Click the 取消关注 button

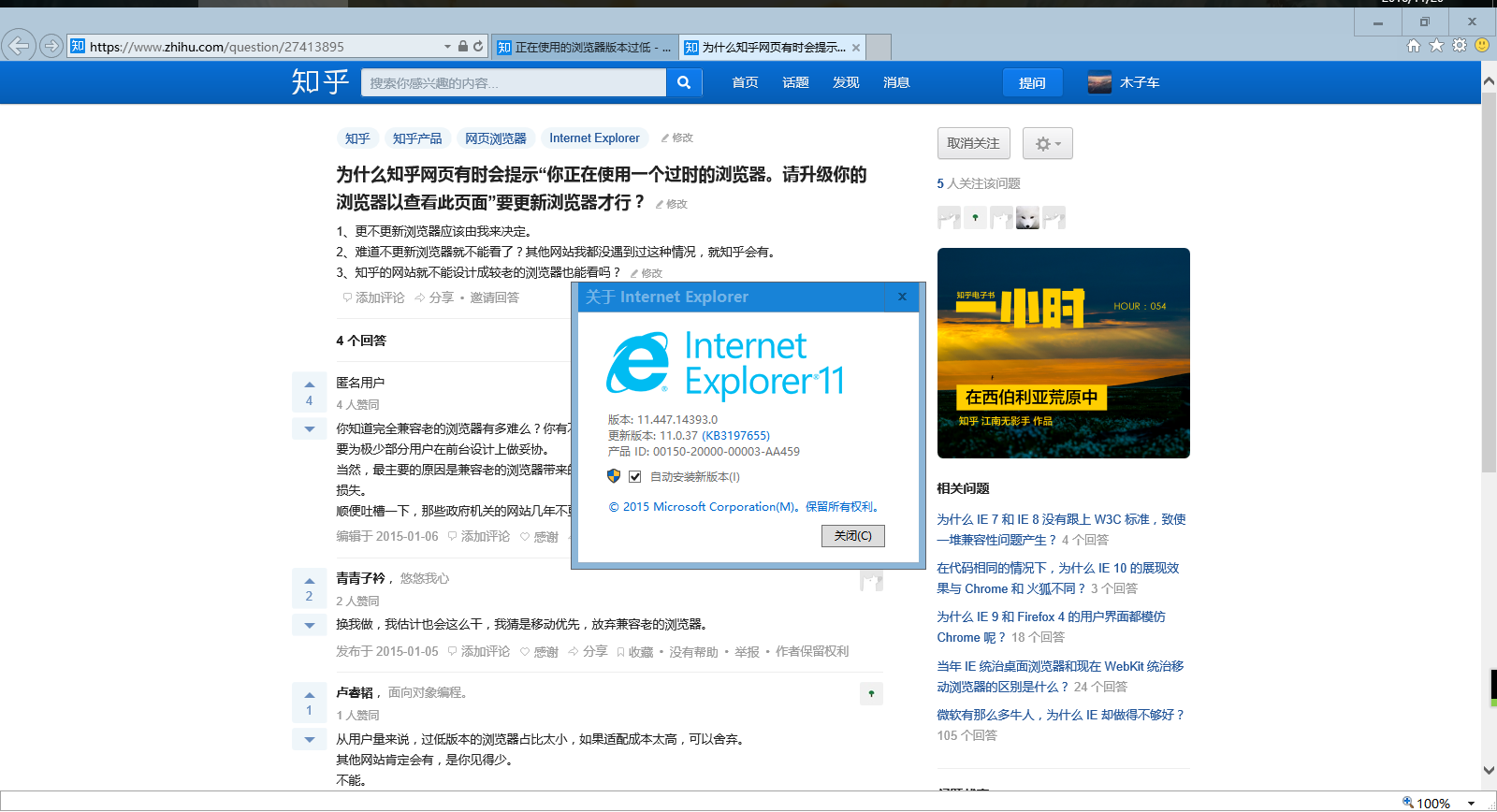tap(974, 143)
